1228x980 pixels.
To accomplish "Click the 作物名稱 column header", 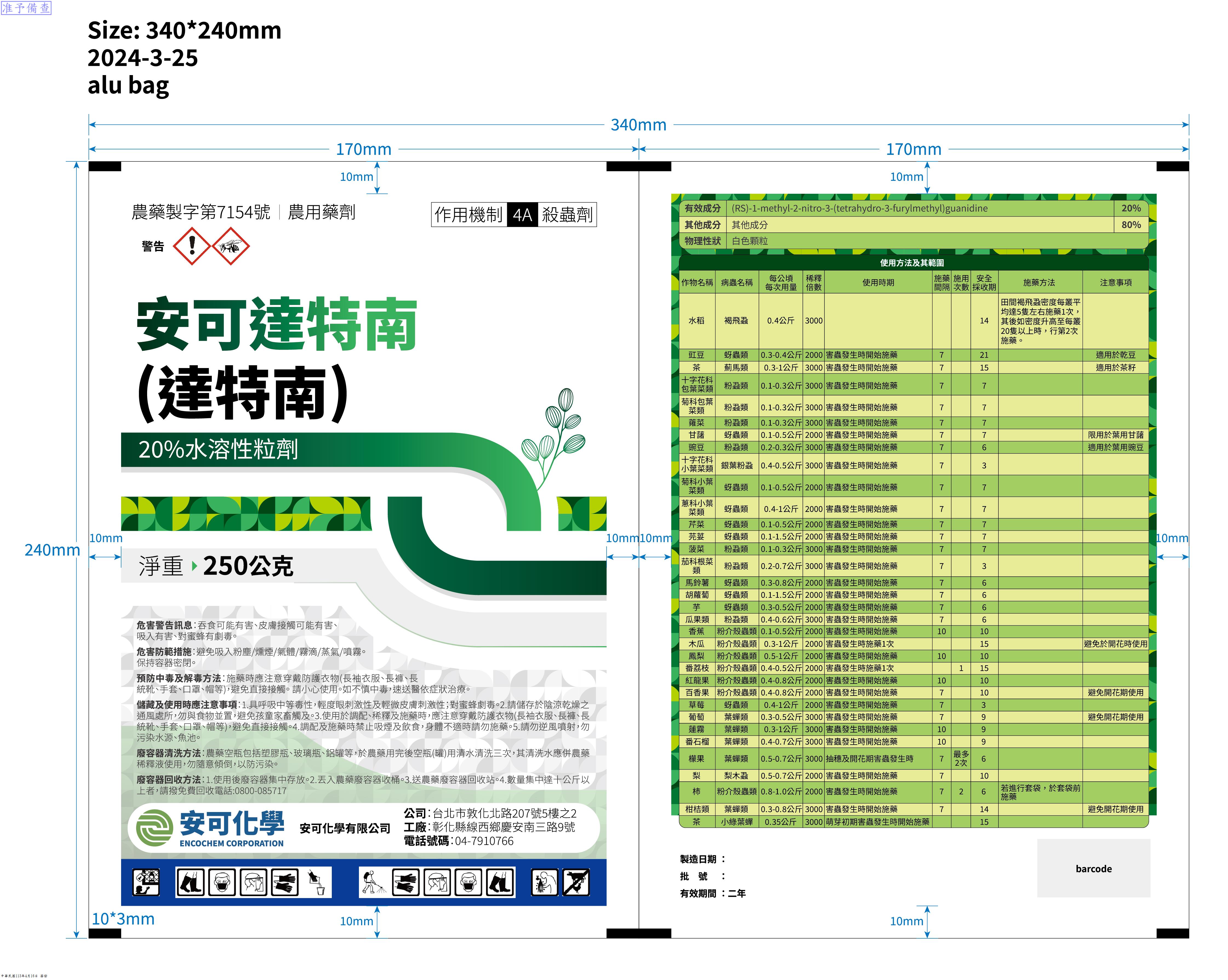I will tap(697, 283).
